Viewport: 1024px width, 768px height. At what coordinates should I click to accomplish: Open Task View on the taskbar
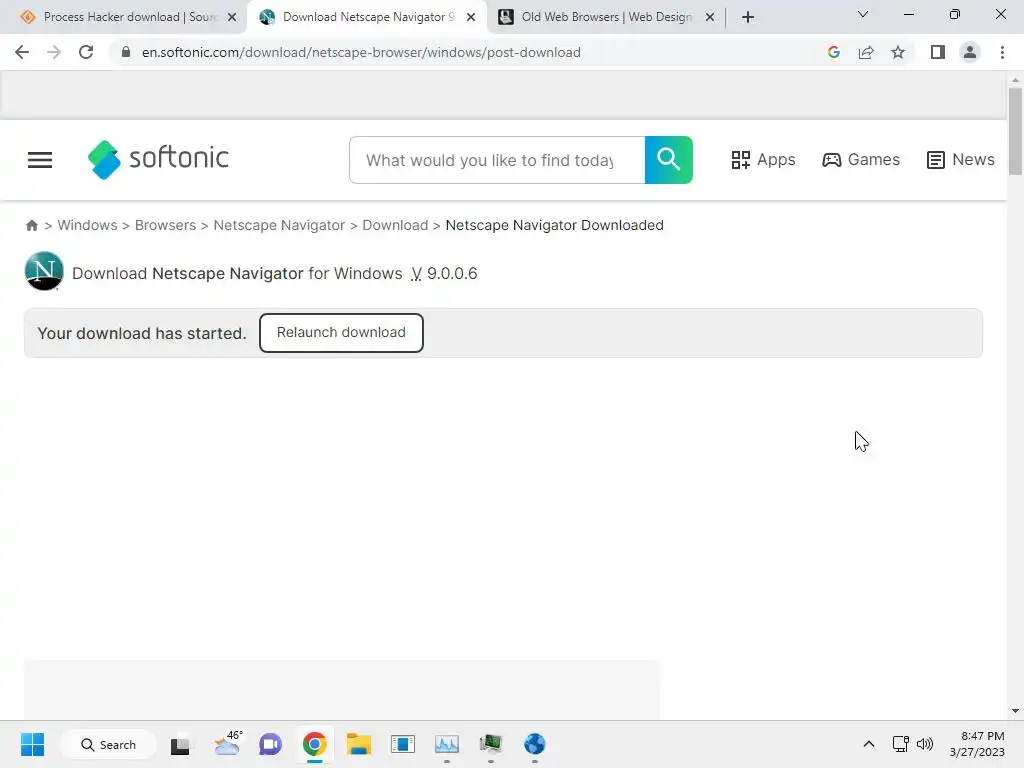point(180,745)
